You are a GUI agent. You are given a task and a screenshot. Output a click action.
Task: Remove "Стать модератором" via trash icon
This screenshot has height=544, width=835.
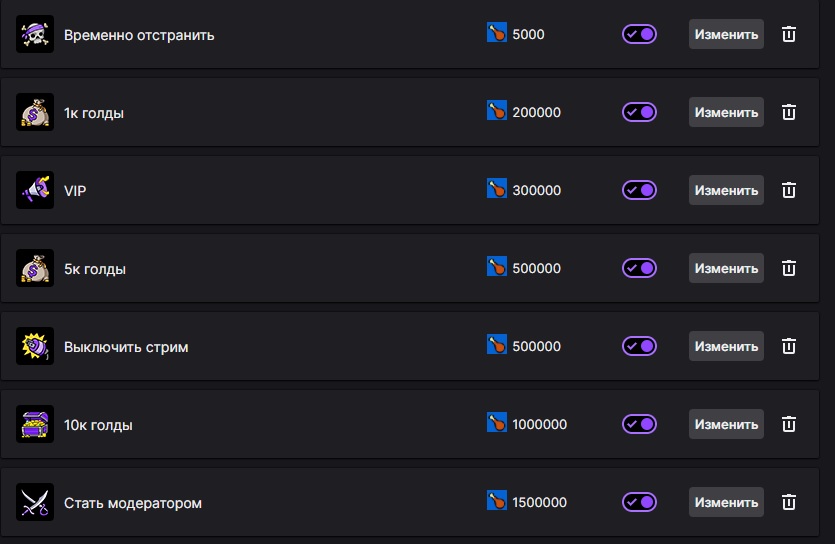tap(789, 502)
